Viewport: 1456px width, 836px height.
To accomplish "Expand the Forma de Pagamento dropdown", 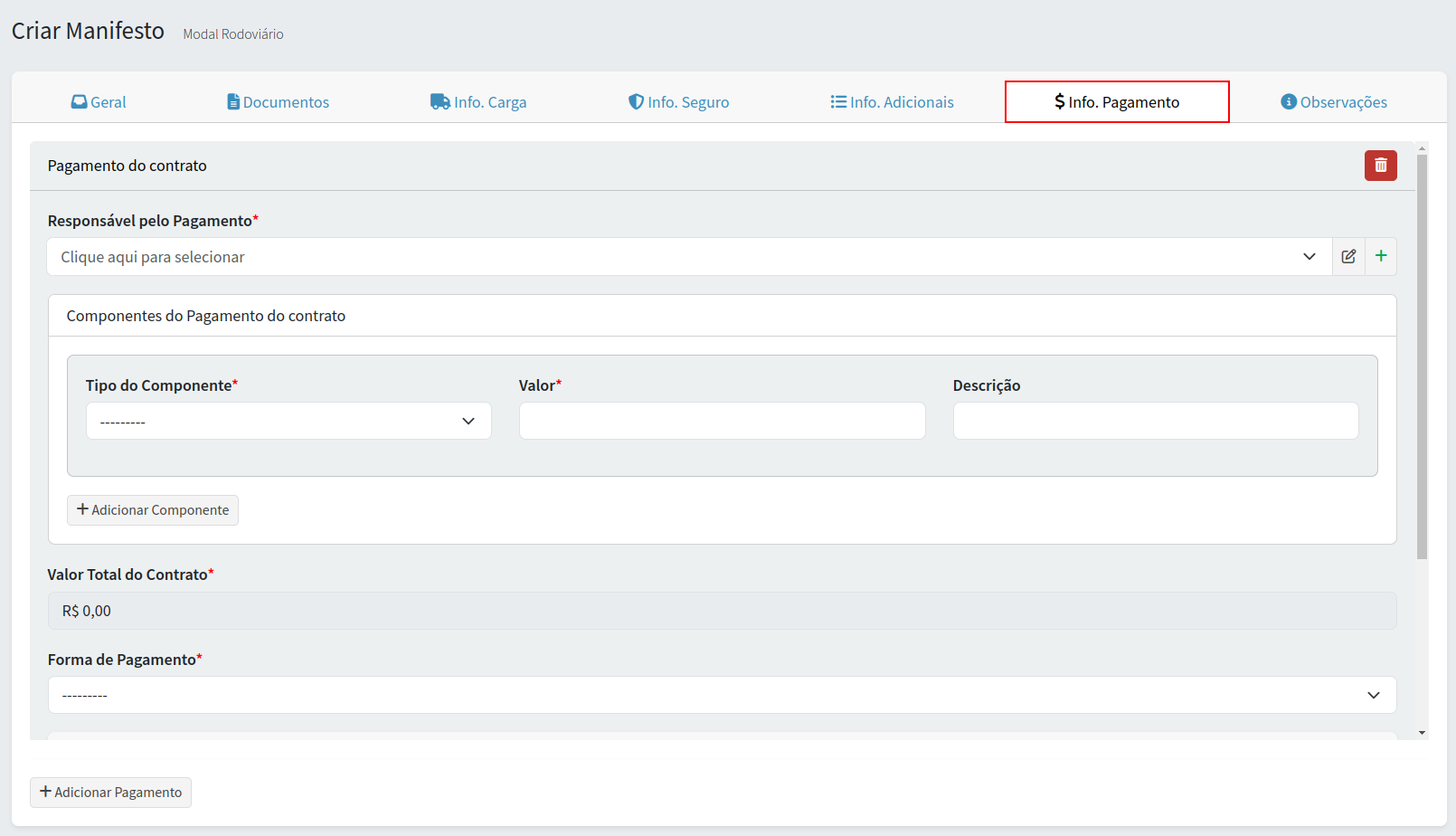I will coord(721,696).
